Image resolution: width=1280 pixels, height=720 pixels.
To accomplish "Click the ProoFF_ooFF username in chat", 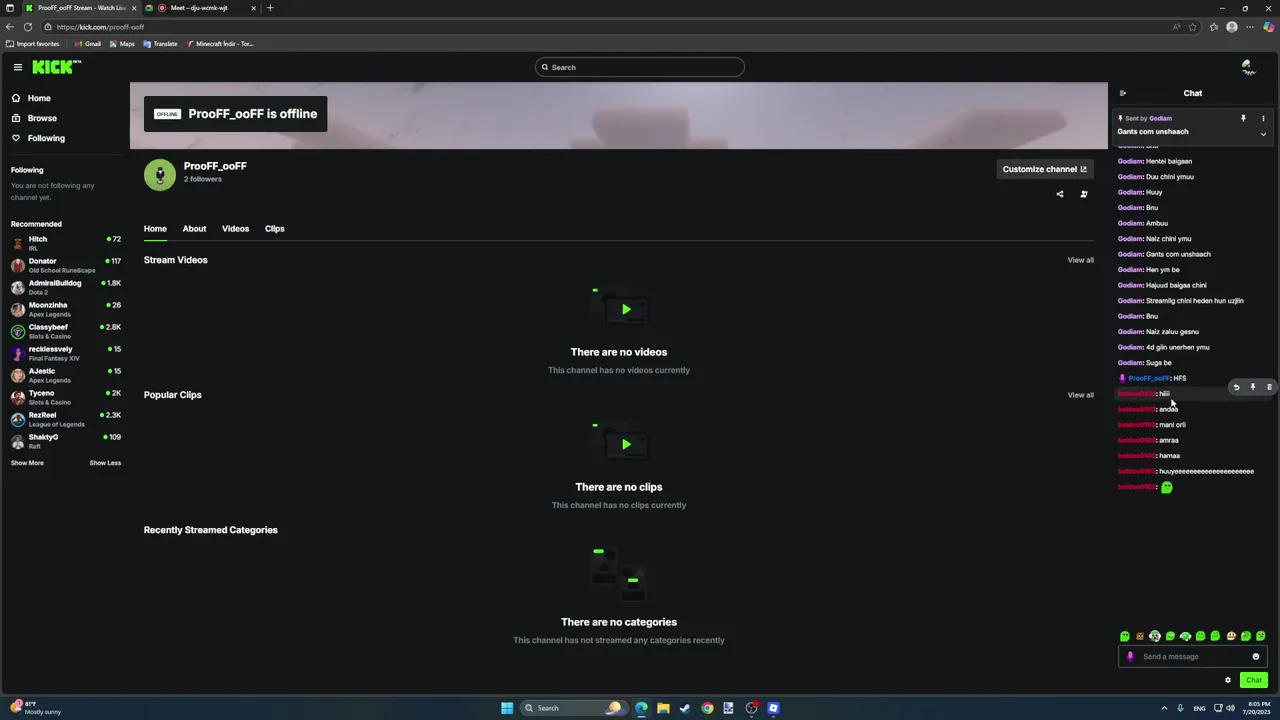I will (1149, 378).
